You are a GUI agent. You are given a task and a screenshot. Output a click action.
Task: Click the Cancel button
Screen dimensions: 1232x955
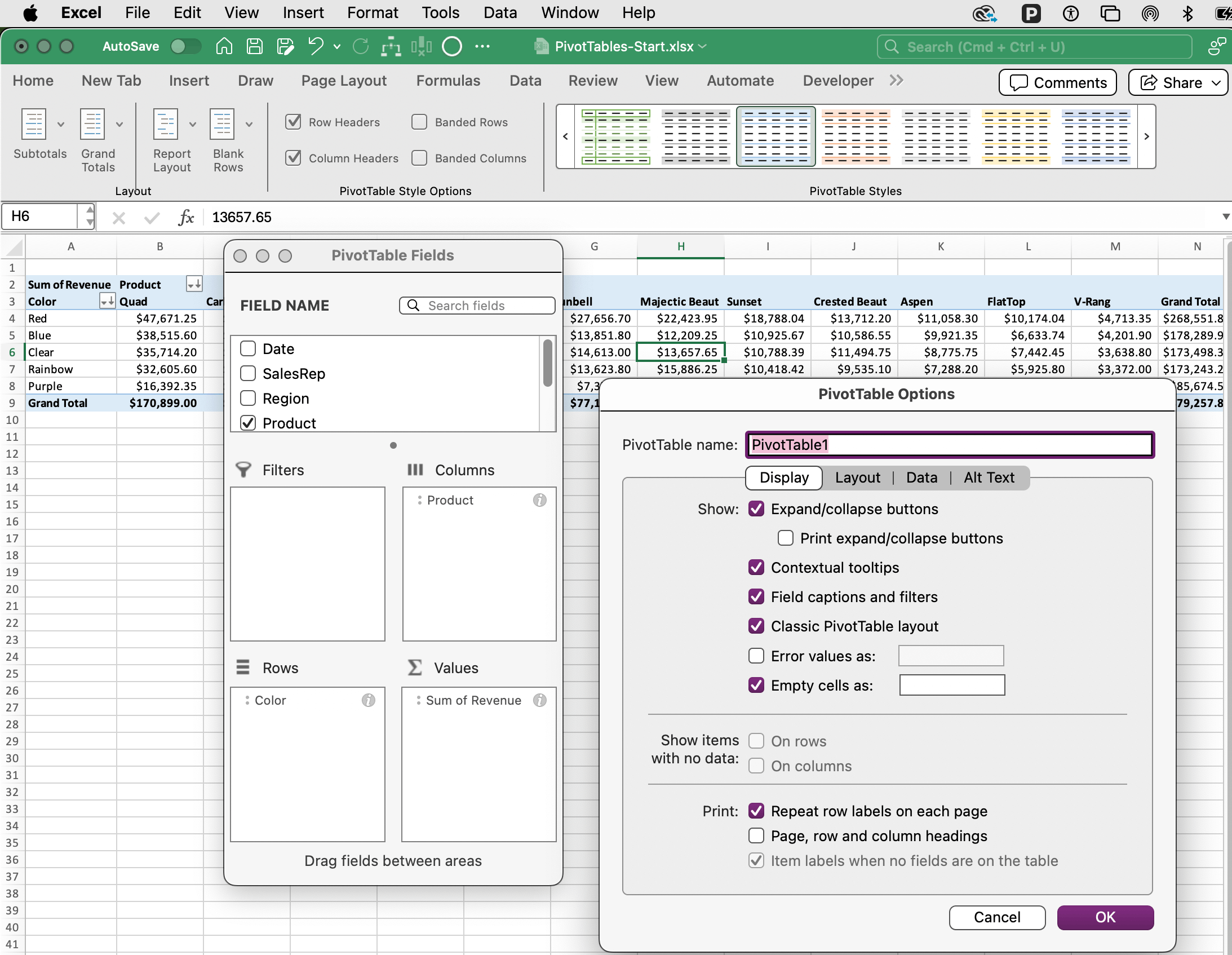pos(997,918)
